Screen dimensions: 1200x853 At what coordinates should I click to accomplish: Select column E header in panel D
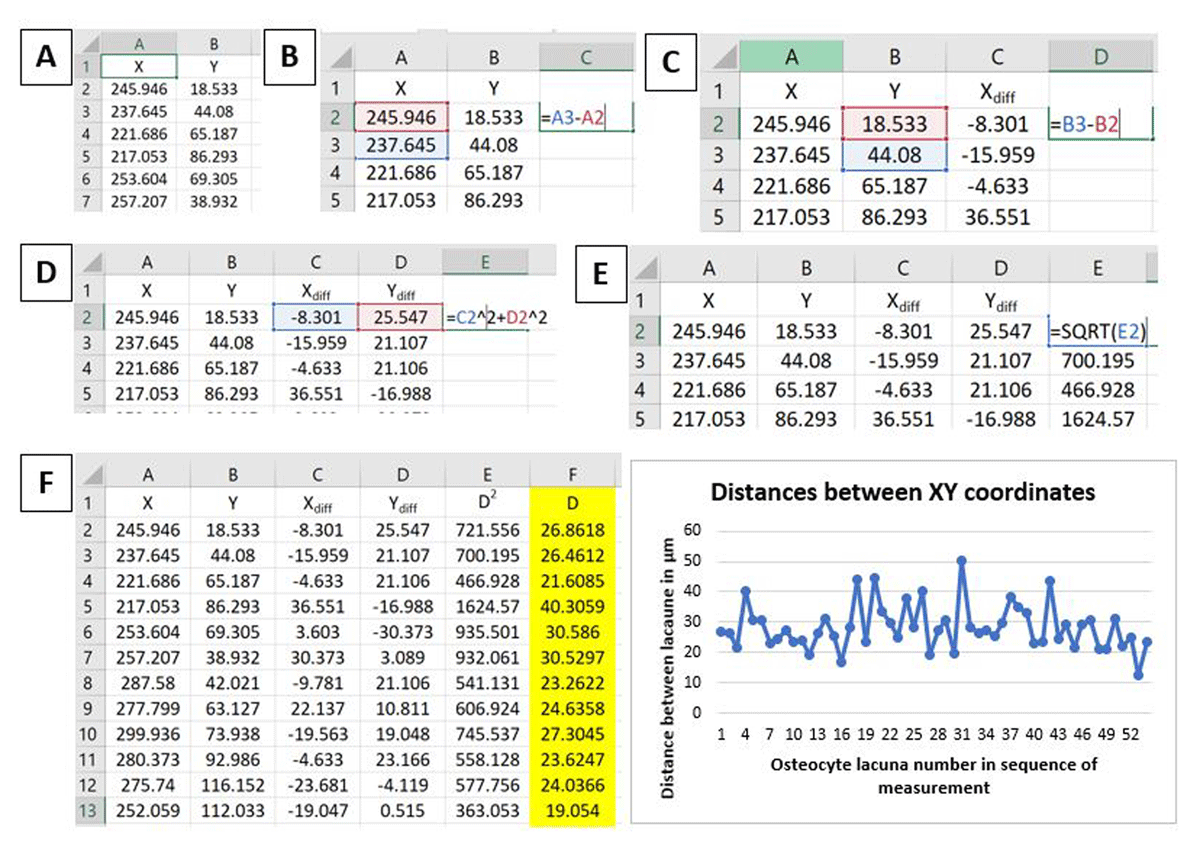(x=485, y=262)
